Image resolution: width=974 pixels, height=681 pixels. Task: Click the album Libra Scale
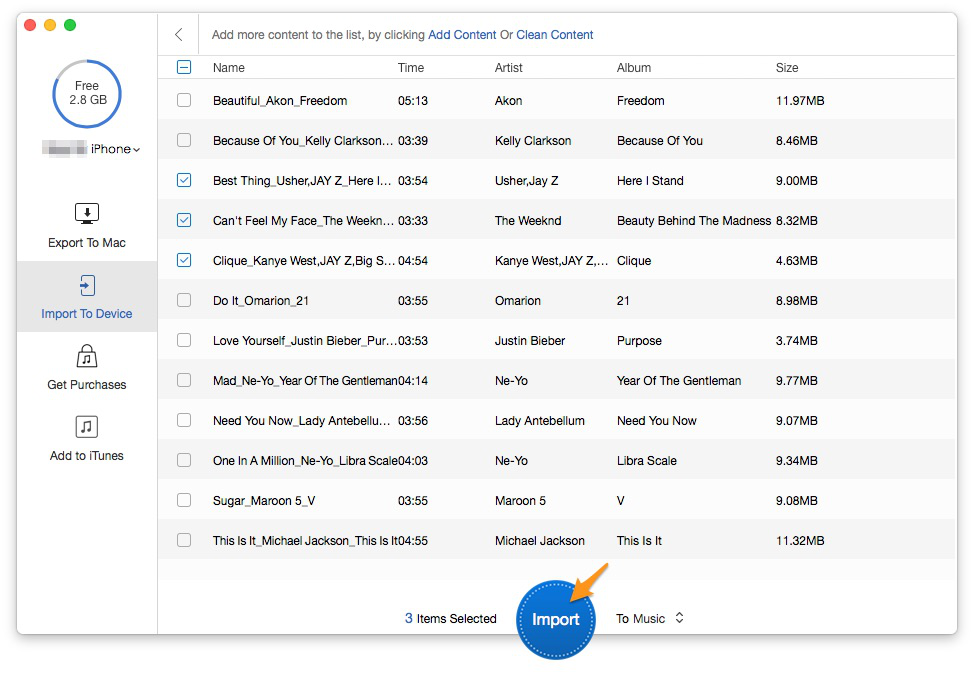point(647,461)
